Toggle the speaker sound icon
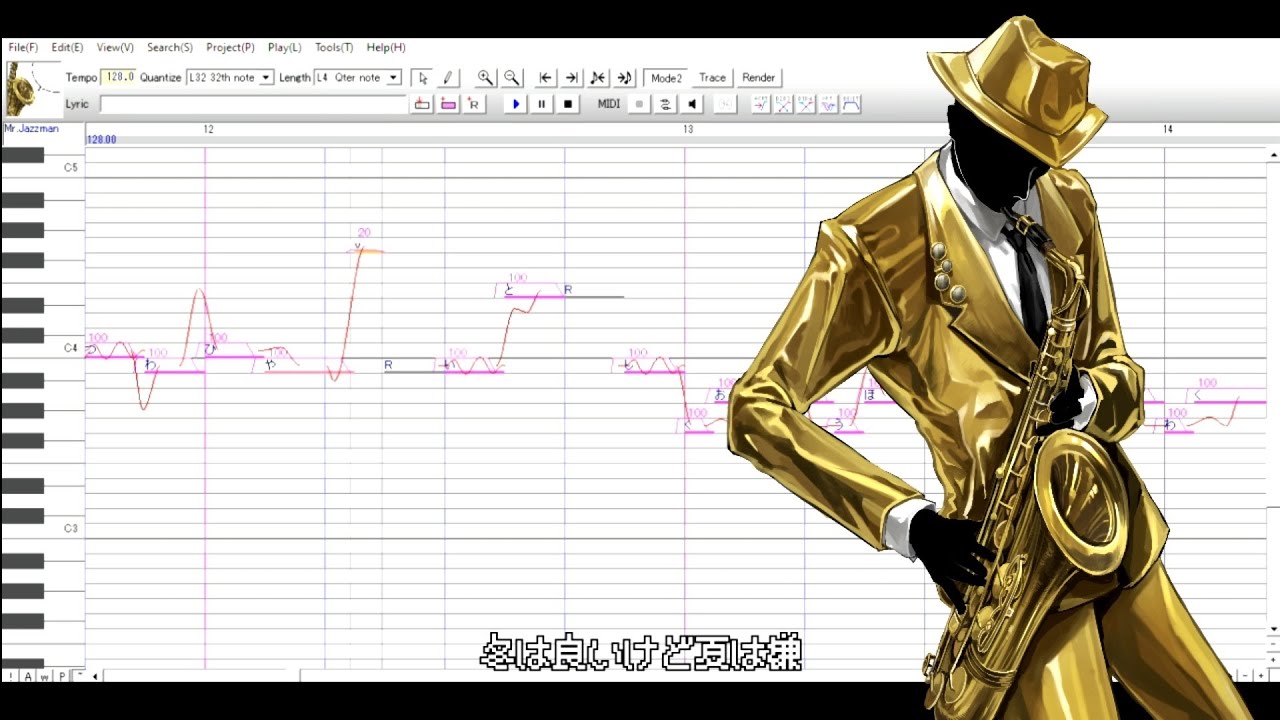Image resolution: width=1280 pixels, height=720 pixels. (692, 104)
